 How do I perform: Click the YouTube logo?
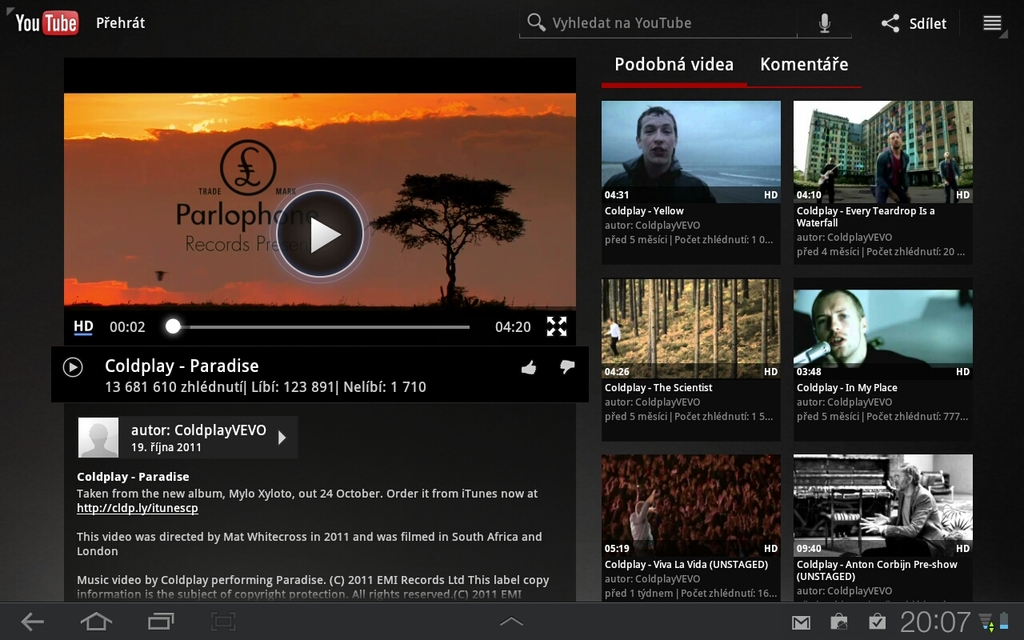46,22
